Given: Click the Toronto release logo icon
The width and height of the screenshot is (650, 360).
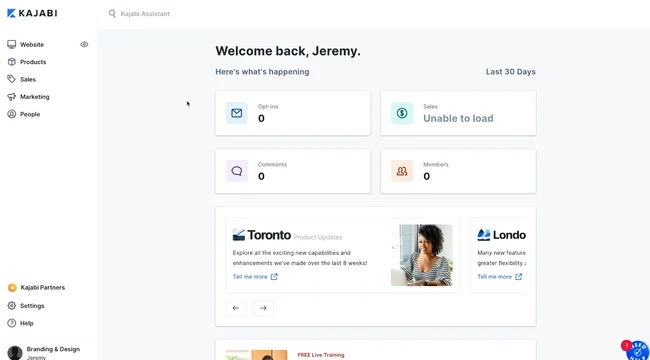Looking at the screenshot, I should click(239, 235).
